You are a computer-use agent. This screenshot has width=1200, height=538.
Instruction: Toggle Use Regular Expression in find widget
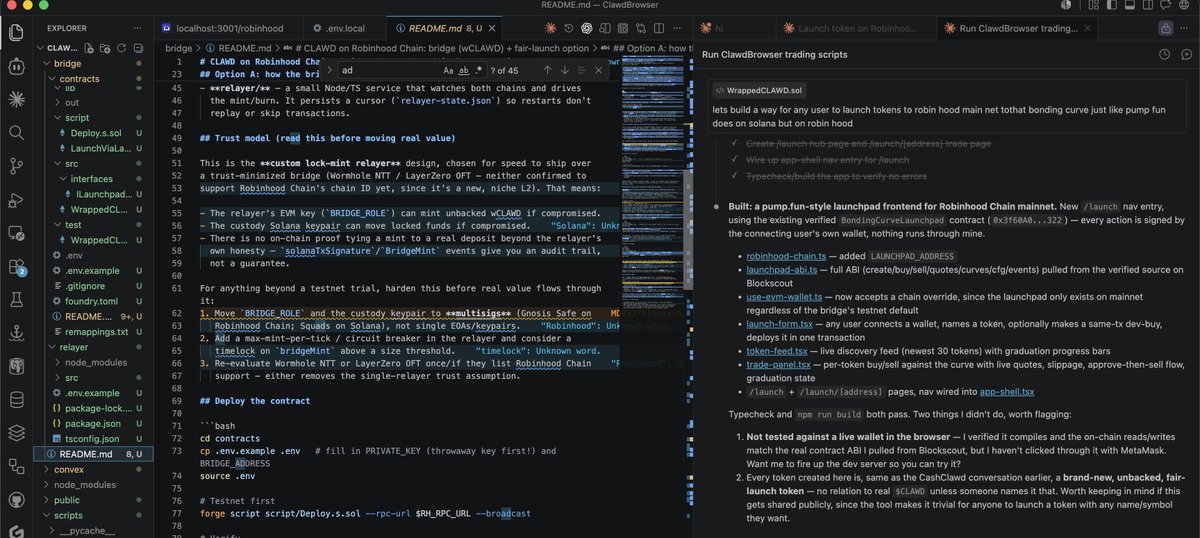point(479,70)
